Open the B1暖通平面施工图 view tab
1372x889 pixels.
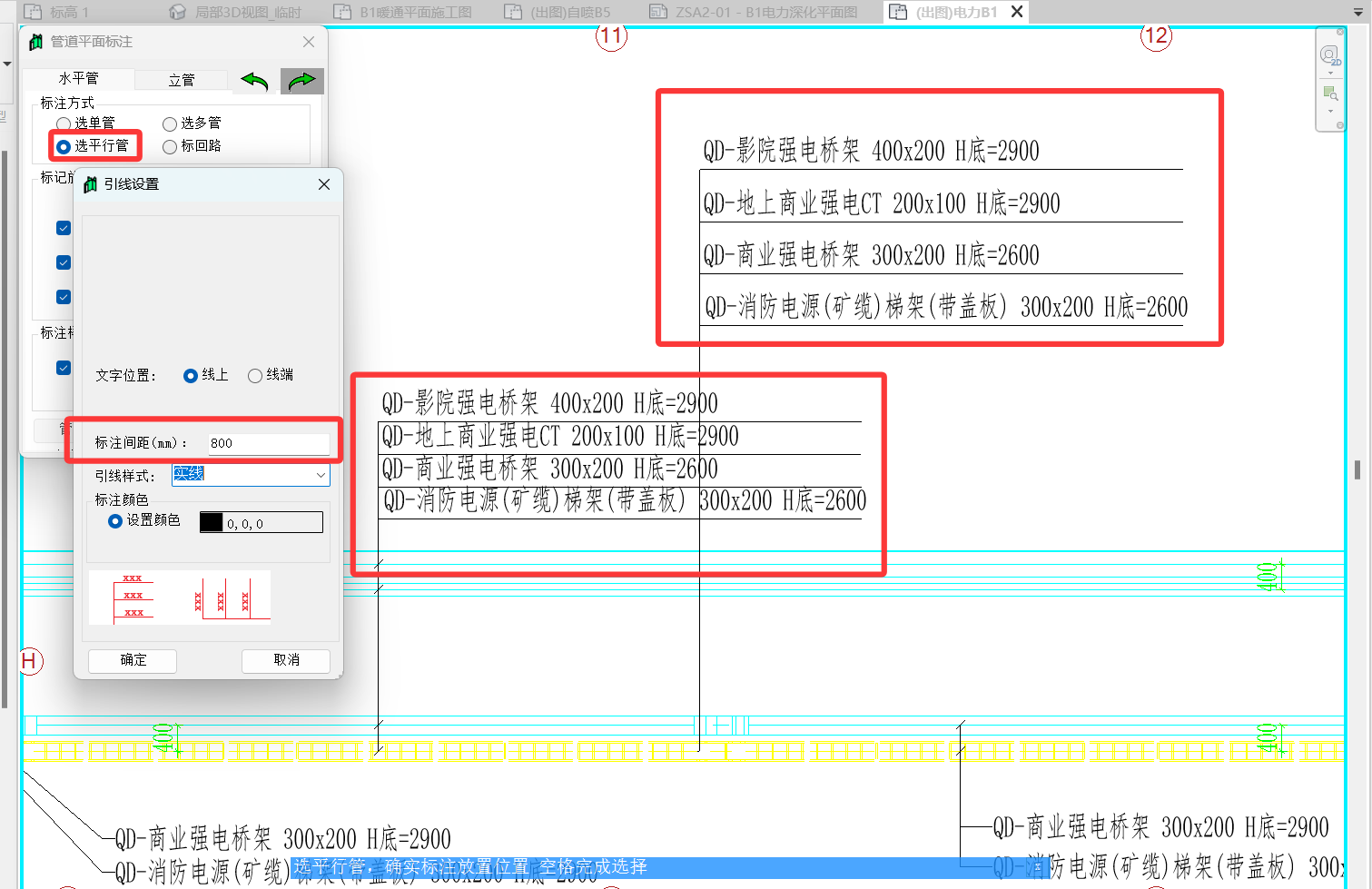pos(416,12)
